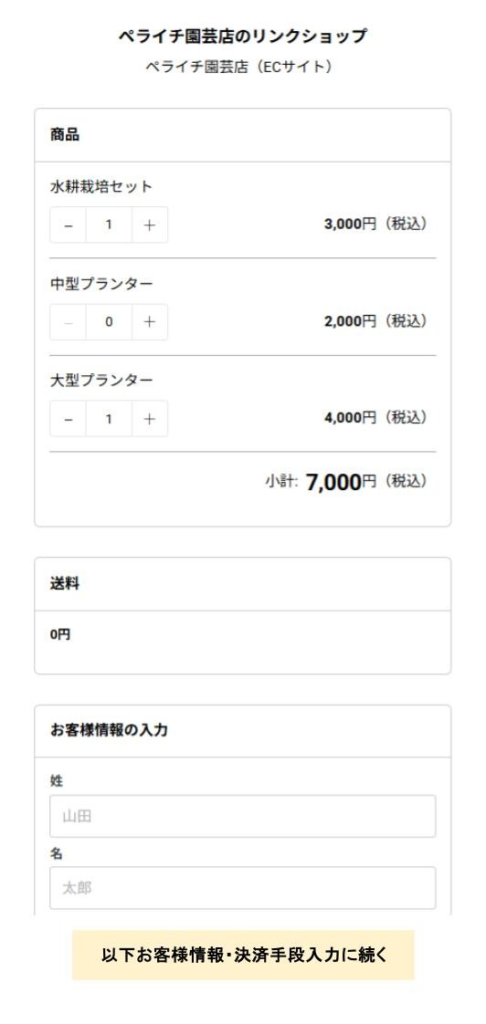The image size is (486, 1024).
Task: Click 以下お客様情報・決済手段入力に続く button
Action: (243, 955)
